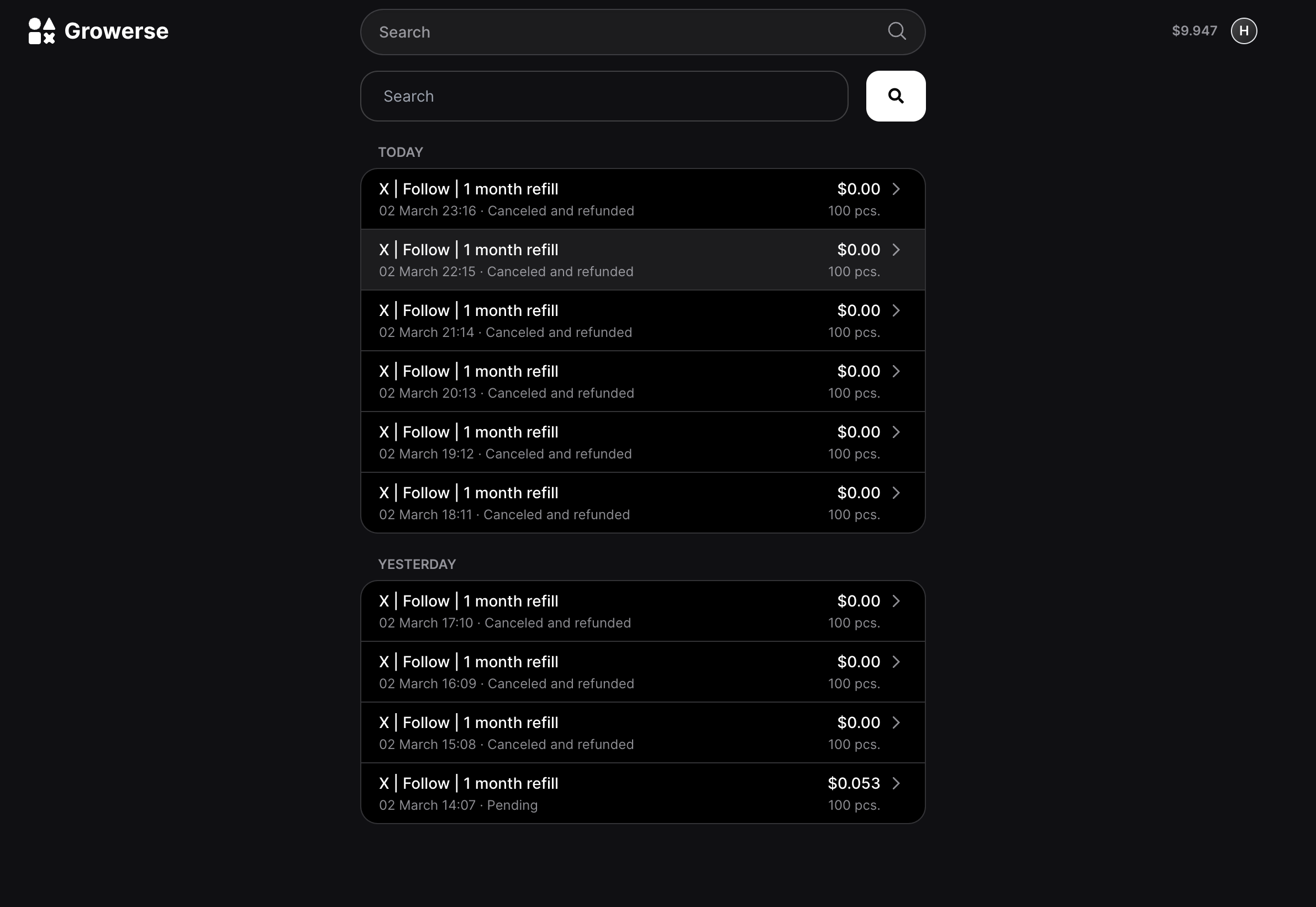Click the $9.947 account balance
The height and width of the screenshot is (907, 1316).
[1194, 31]
